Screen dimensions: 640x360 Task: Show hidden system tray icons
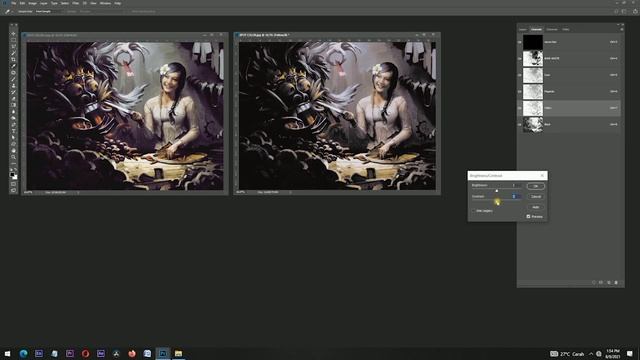point(591,354)
